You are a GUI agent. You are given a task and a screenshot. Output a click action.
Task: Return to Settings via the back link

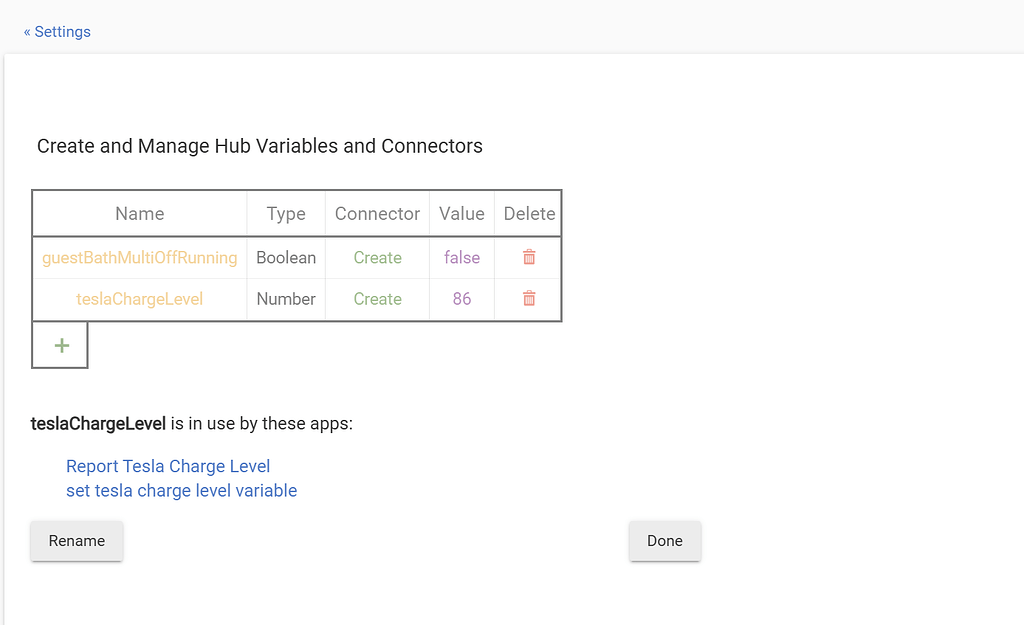[x=57, y=31]
